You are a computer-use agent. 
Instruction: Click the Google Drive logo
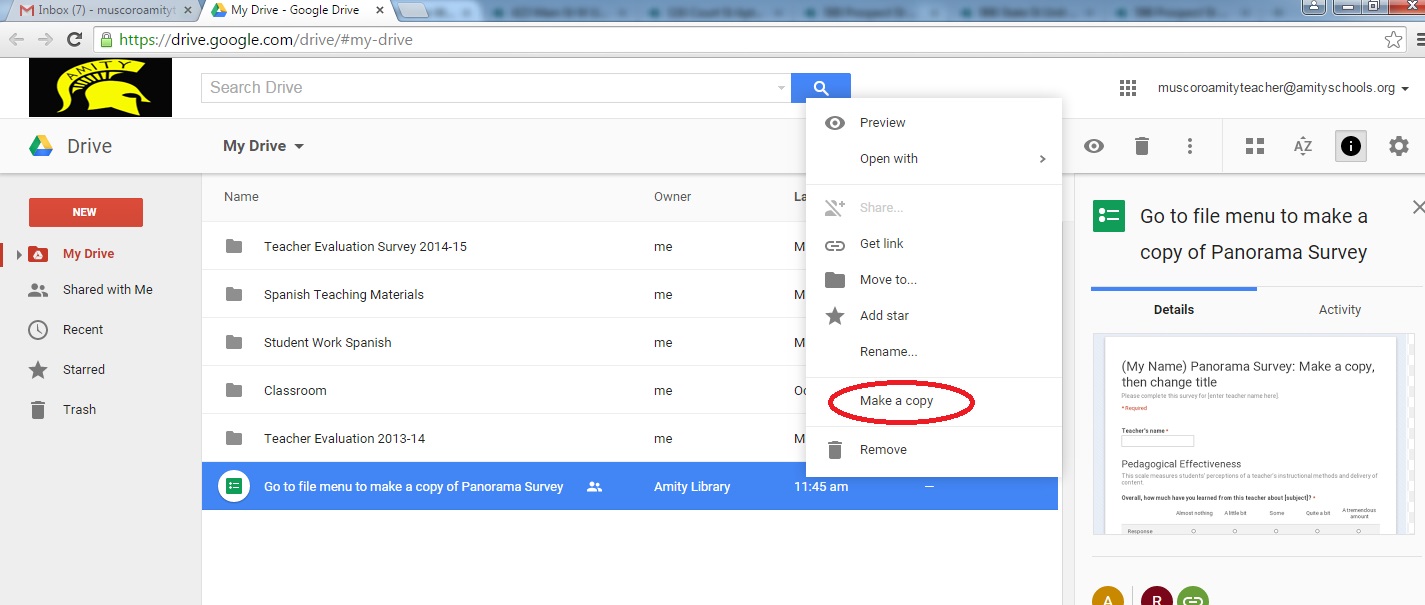coord(40,146)
